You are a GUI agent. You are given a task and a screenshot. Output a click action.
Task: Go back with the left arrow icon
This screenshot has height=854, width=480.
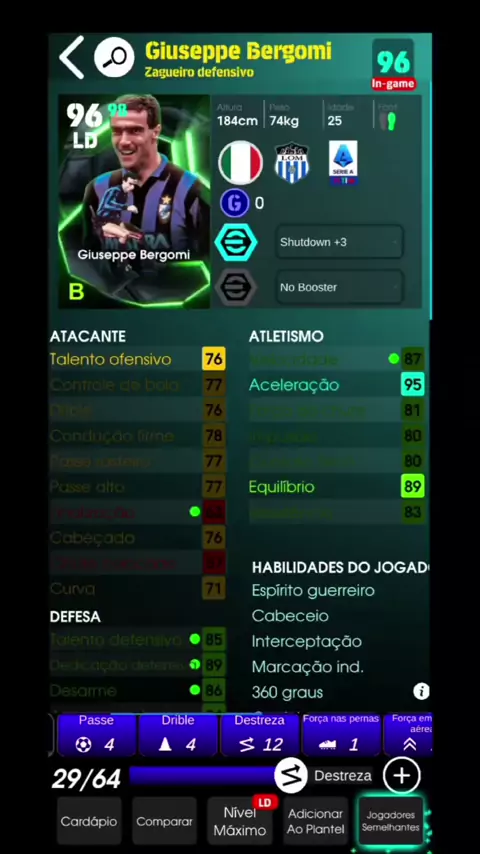tap(72, 57)
